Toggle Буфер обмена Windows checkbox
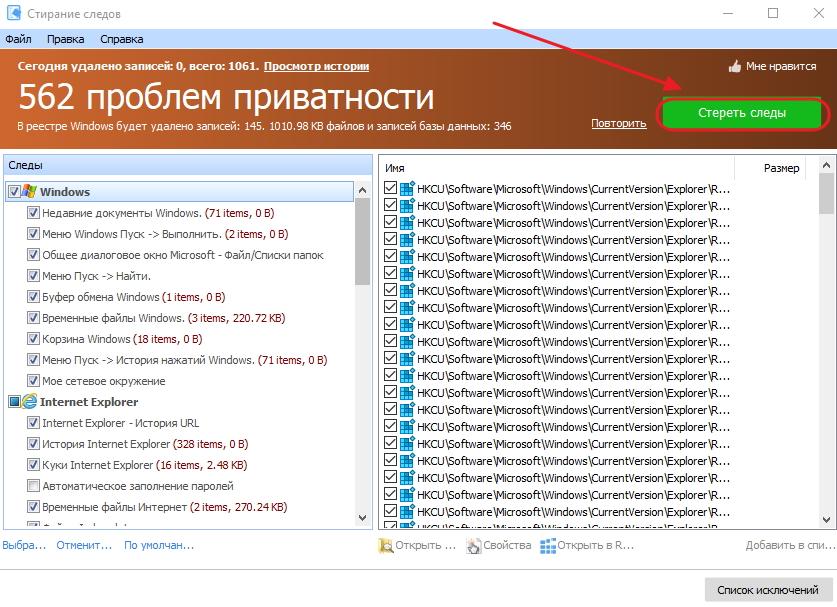 click(33, 297)
